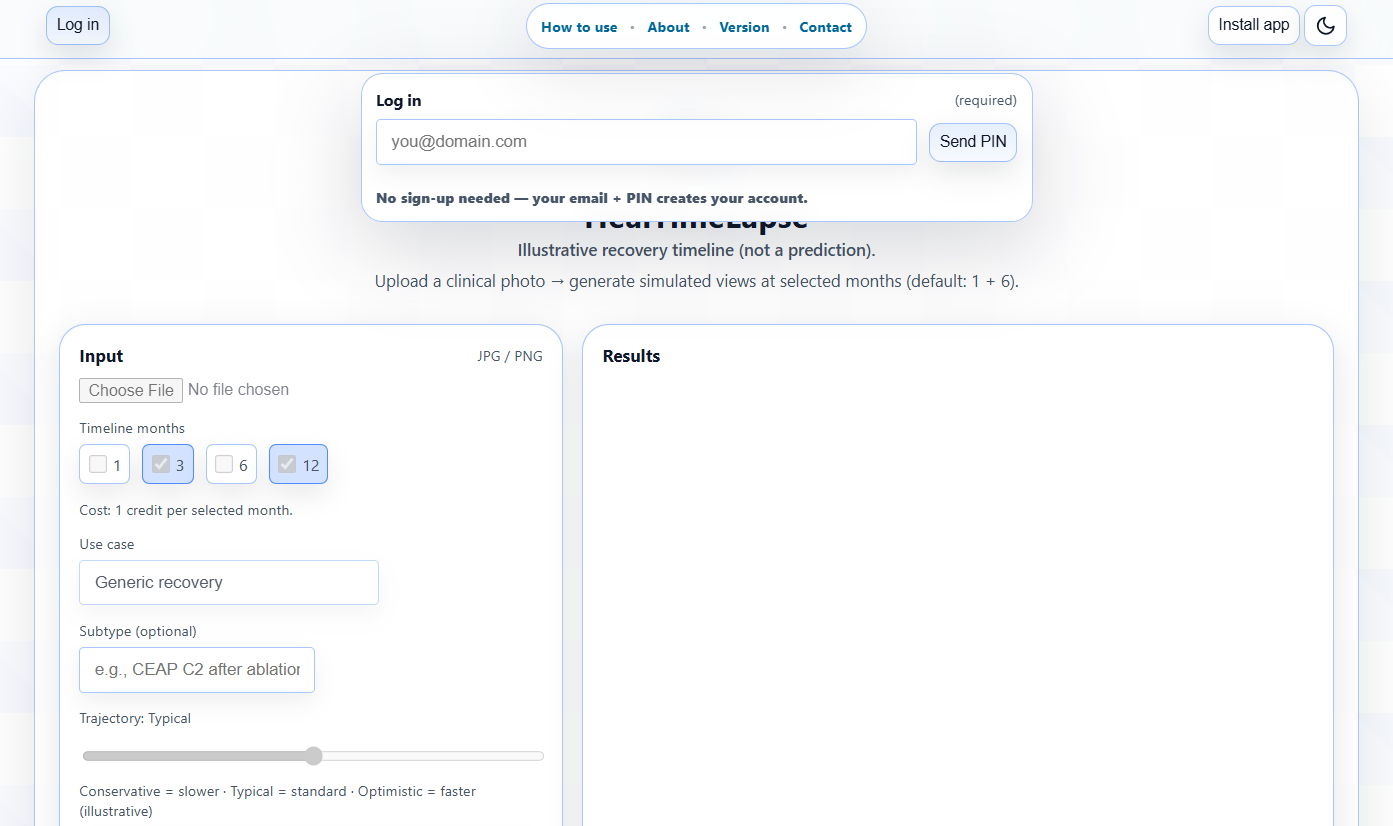Viewport: 1393px width, 826px height.
Task: Click the 'No file chosen' area
Action: [238, 390]
